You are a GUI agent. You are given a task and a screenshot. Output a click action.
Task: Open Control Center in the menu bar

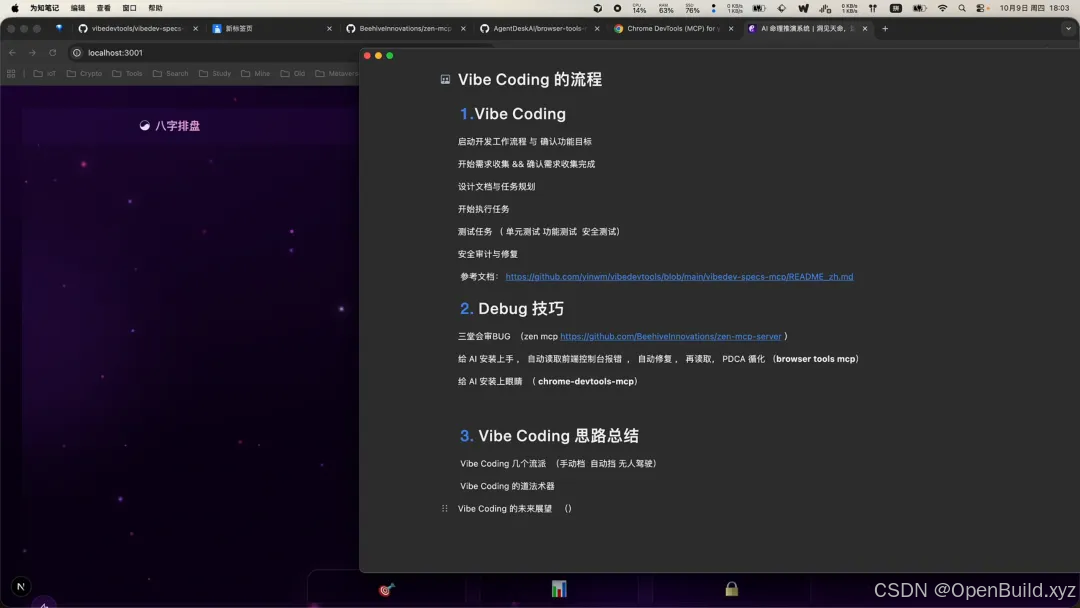(982, 8)
